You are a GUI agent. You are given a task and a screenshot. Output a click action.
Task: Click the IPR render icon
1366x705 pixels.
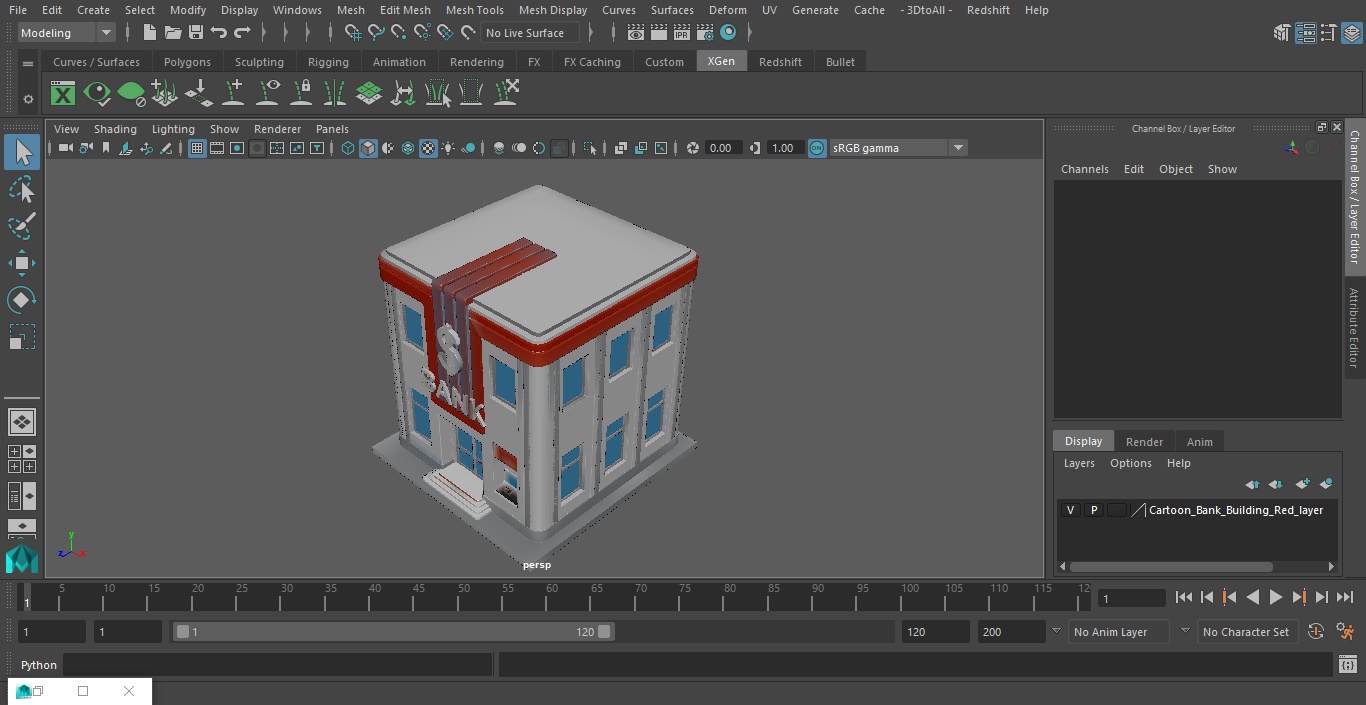pyautogui.click(x=682, y=33)
